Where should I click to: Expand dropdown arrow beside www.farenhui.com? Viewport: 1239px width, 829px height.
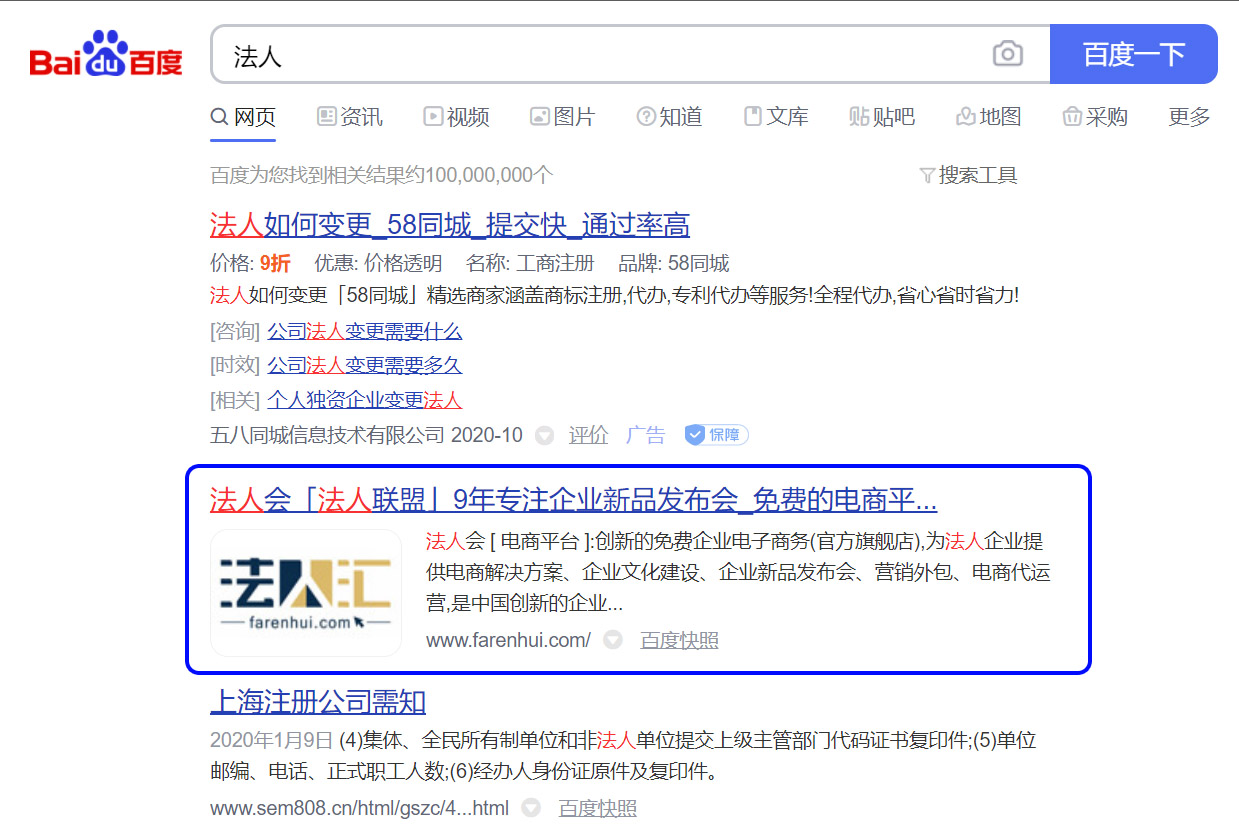point(613,640)
